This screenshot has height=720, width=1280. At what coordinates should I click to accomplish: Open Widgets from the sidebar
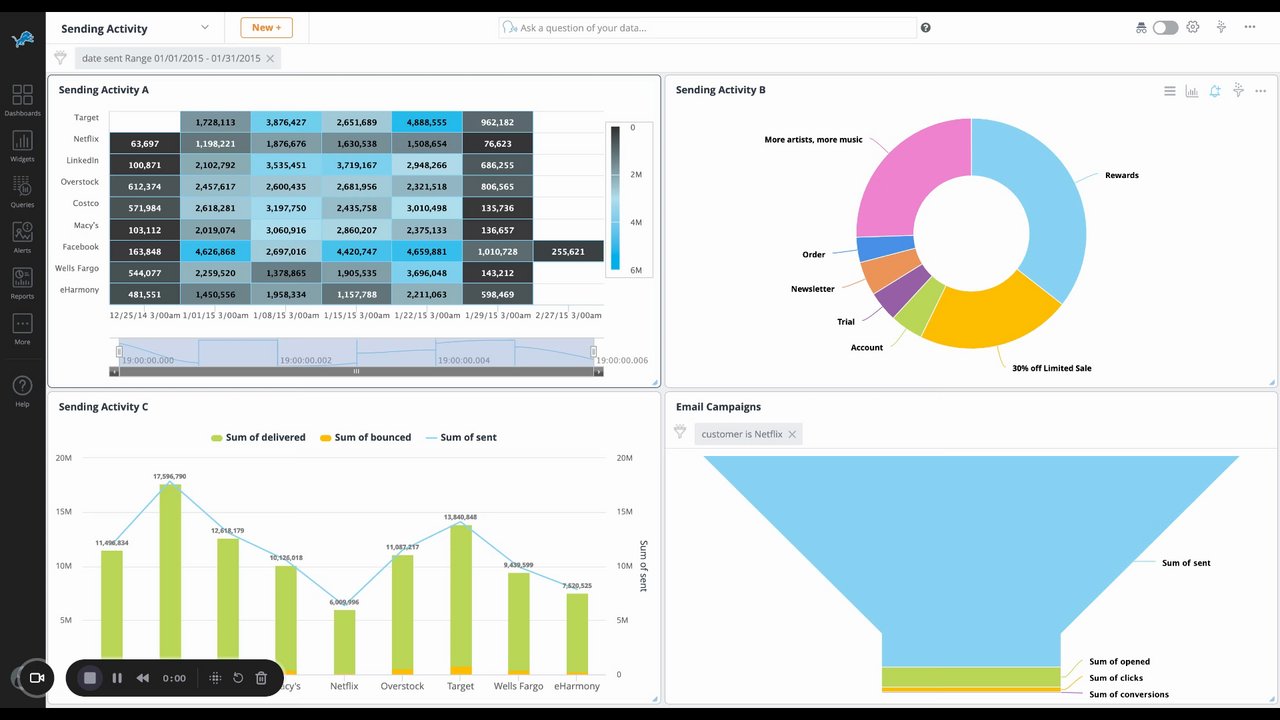click(x=22, y=146)
